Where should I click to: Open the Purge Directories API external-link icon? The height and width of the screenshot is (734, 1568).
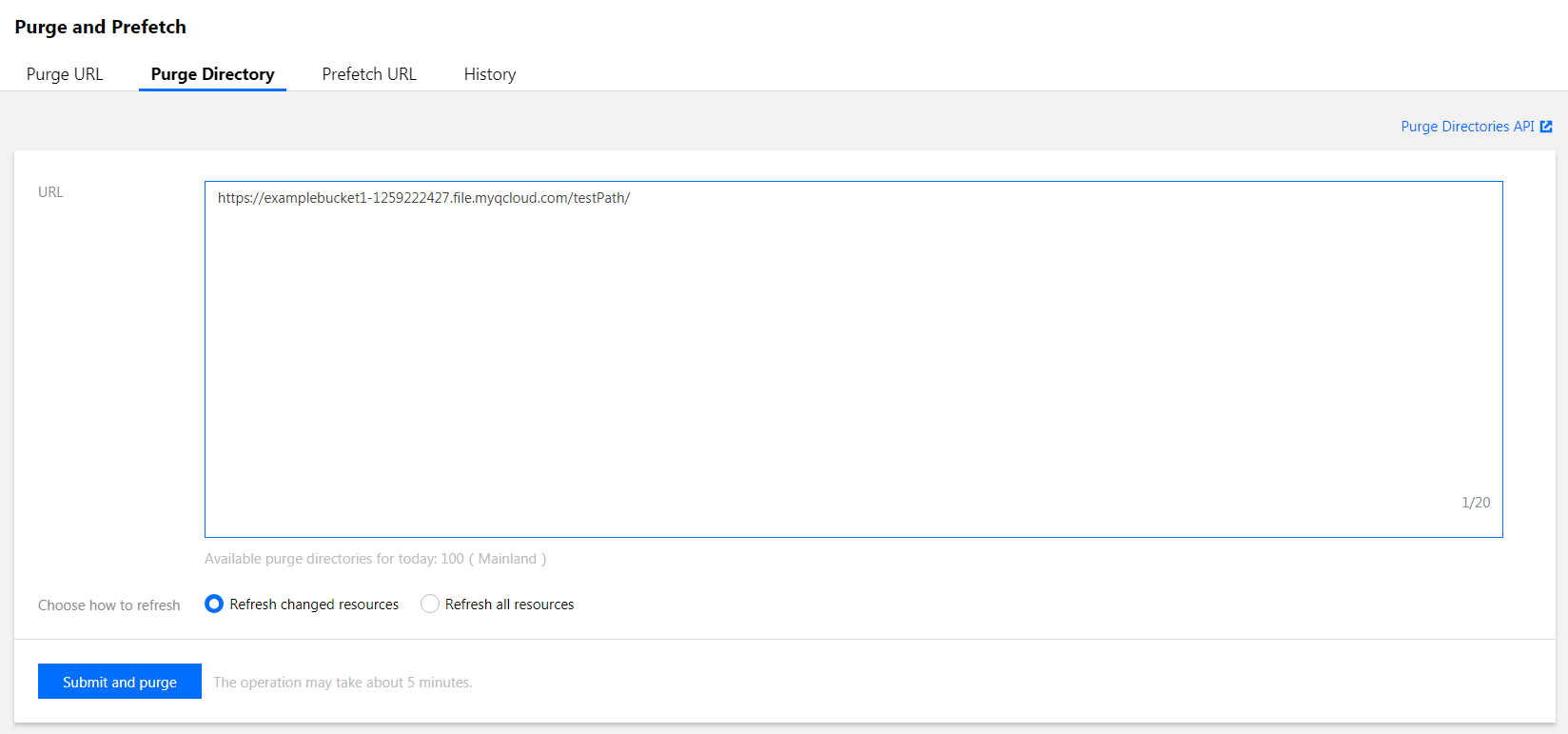tap(1546, 127)
